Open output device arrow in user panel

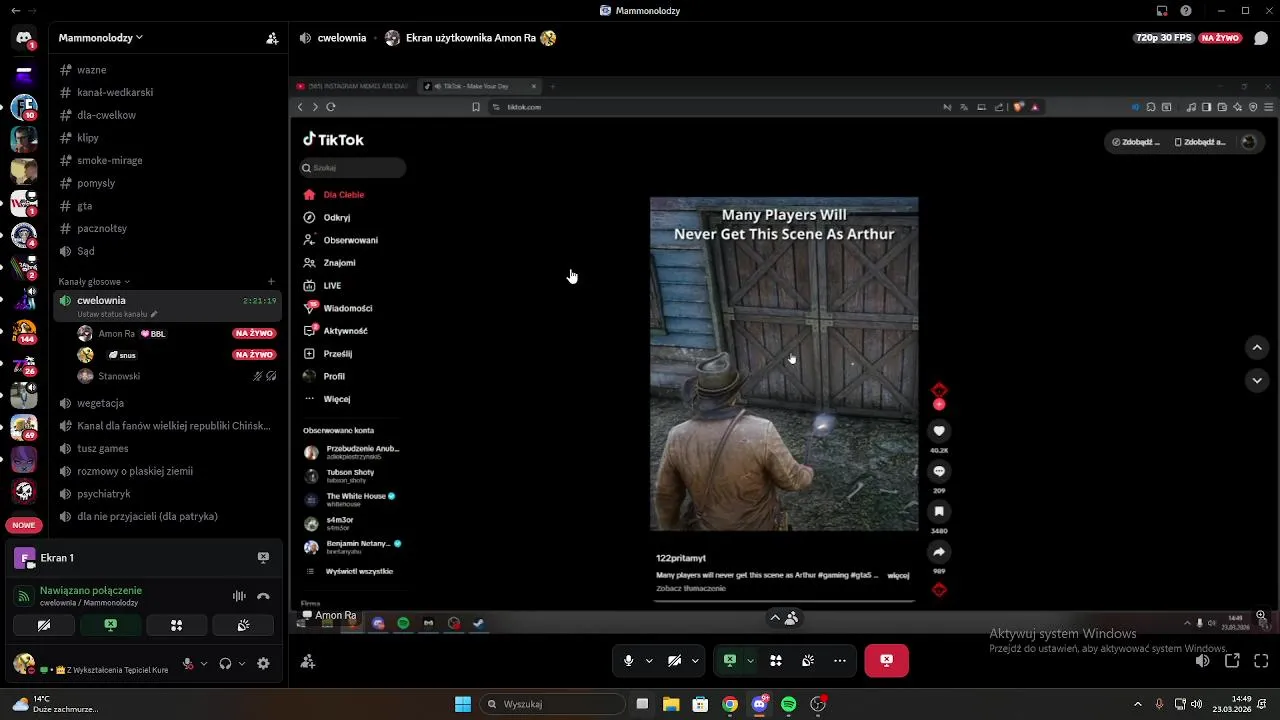tap(242, 663)
